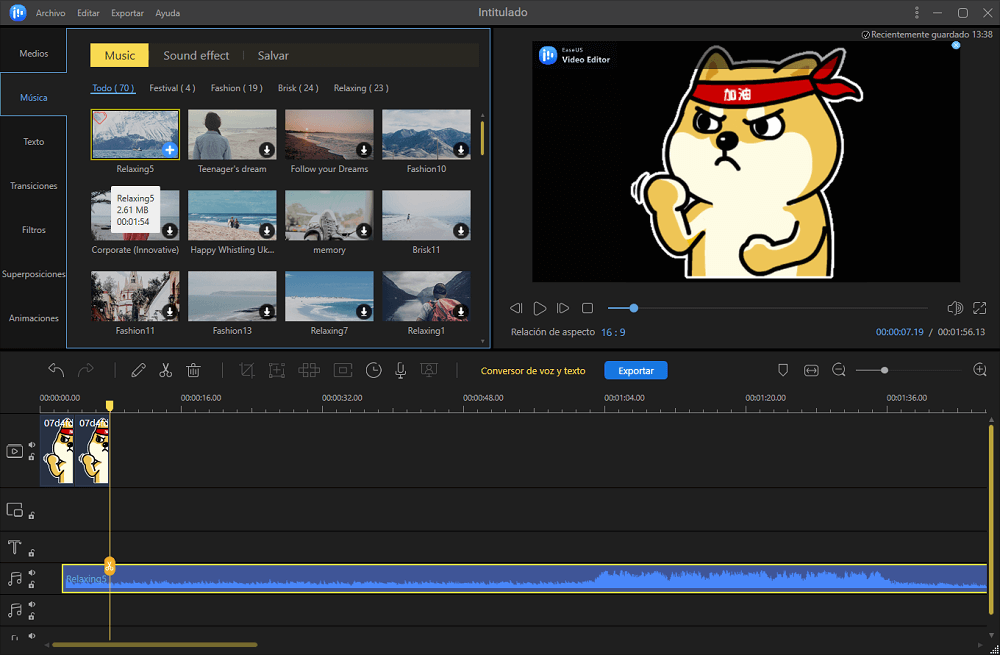Click the zoom-in magnifier on timeline
Image resolution: width=1000 pixels, height=655 pixels.
(980, 370)
